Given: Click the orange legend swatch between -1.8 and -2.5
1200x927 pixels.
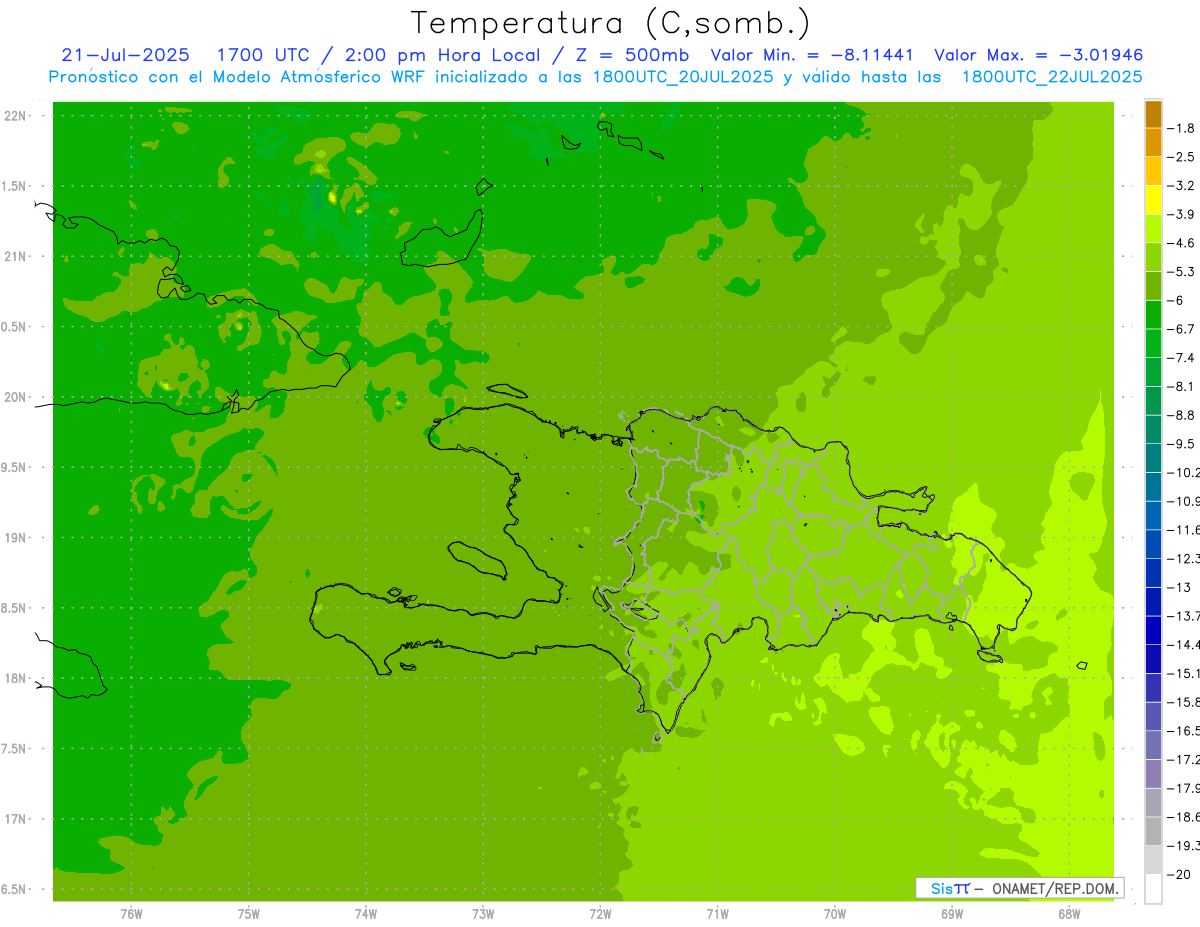Looking at the screenshot, I should [x=1153, y=143].
